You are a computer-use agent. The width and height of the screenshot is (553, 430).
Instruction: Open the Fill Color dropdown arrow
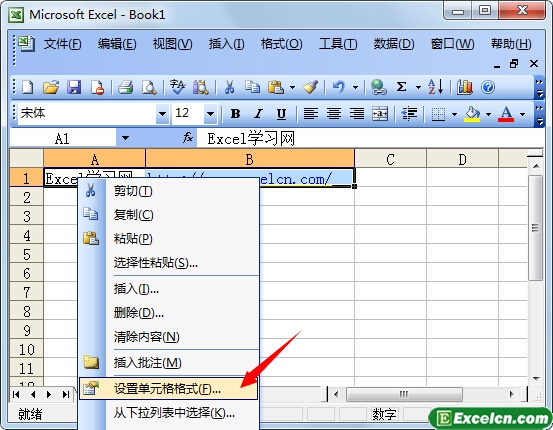(488, 114)
